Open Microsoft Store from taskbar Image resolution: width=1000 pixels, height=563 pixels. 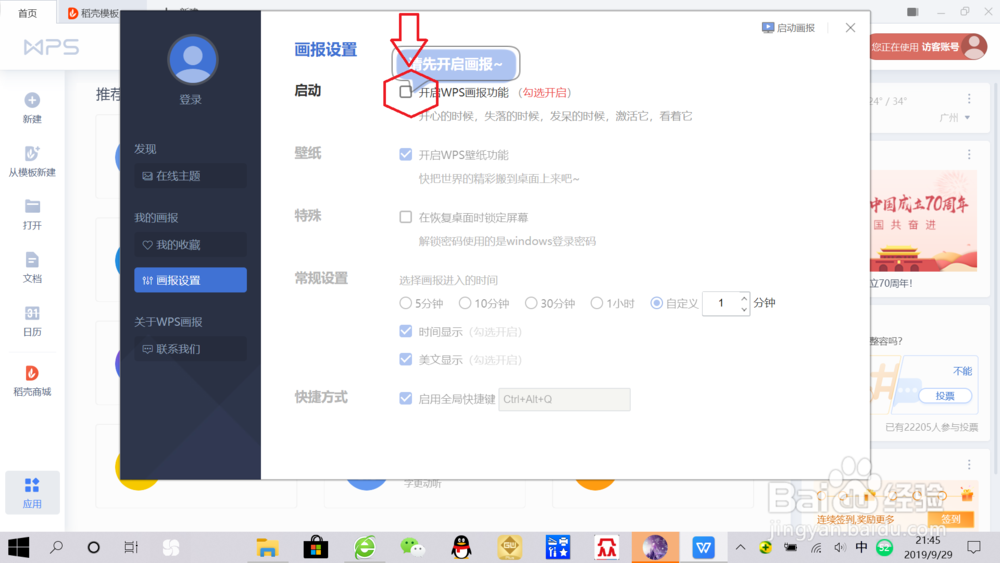tap(316, 547)
